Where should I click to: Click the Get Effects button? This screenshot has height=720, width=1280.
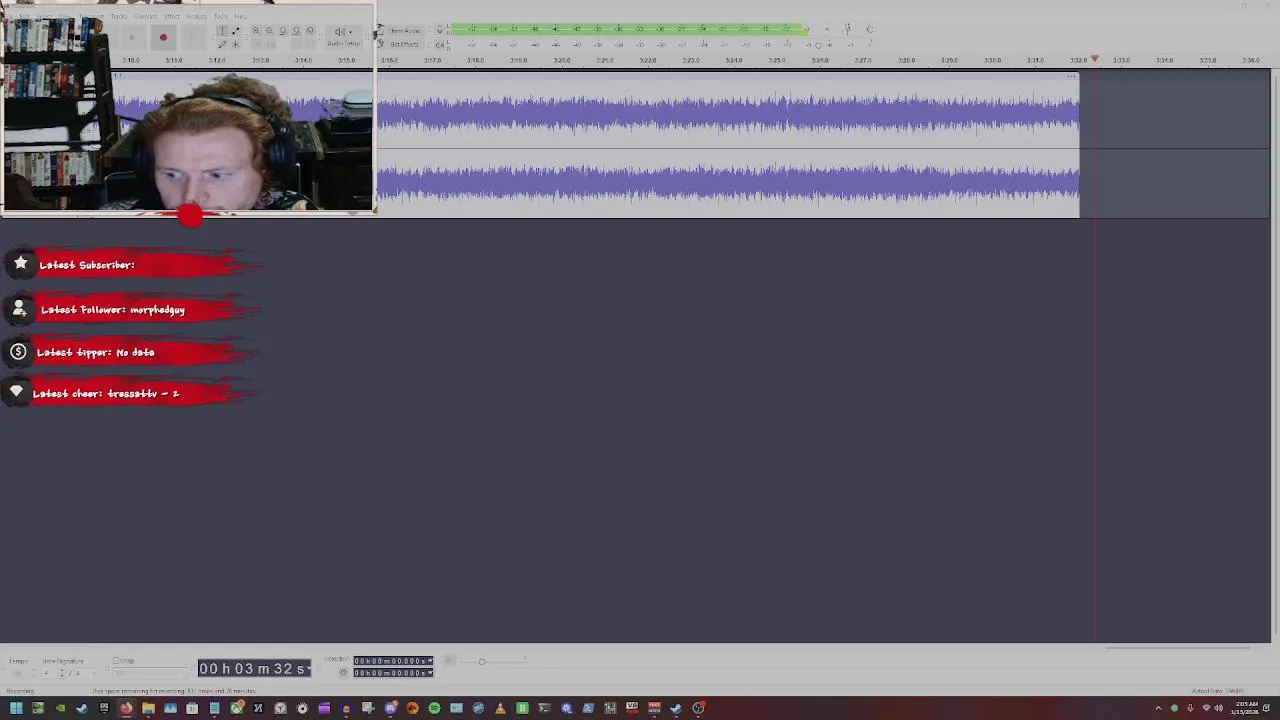pos(405,44)
